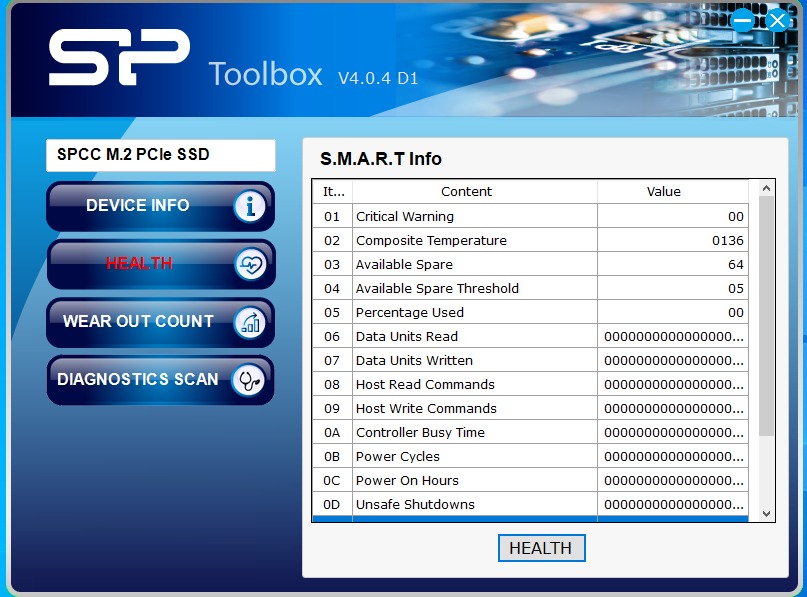Click item number '0D' cell

pos(332,504)
